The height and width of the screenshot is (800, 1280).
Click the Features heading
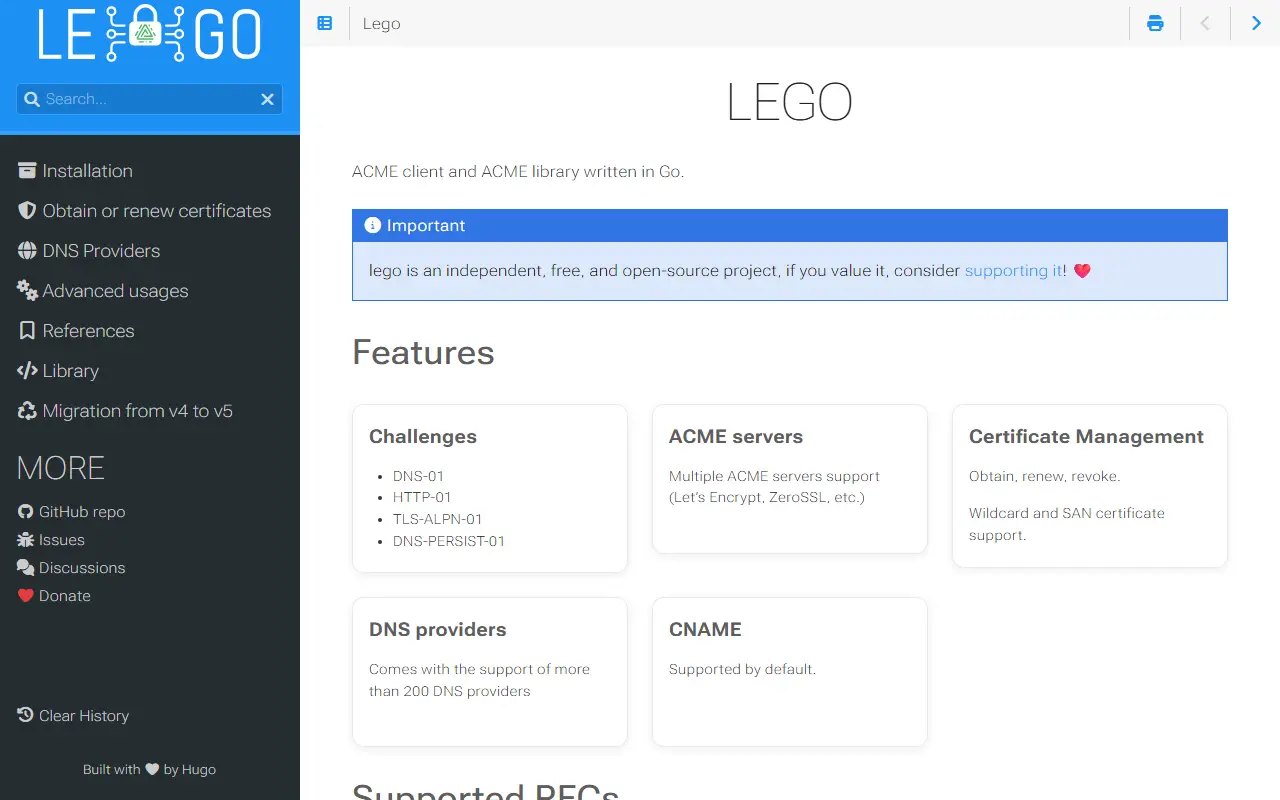(423, 352)
